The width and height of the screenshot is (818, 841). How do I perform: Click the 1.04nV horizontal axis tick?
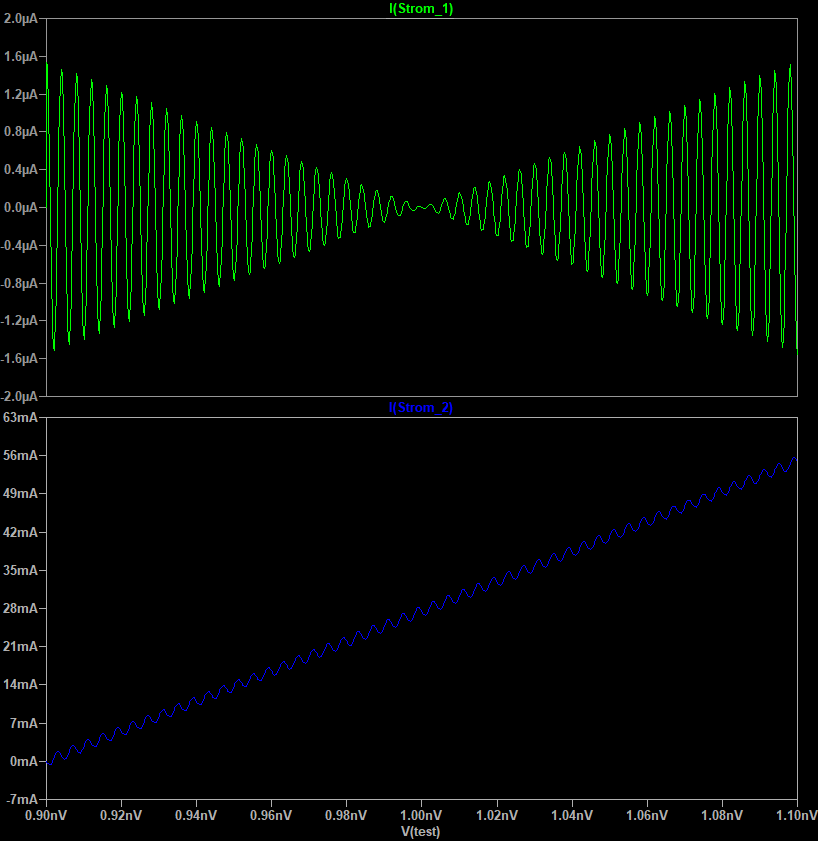[x=572, y=815]
